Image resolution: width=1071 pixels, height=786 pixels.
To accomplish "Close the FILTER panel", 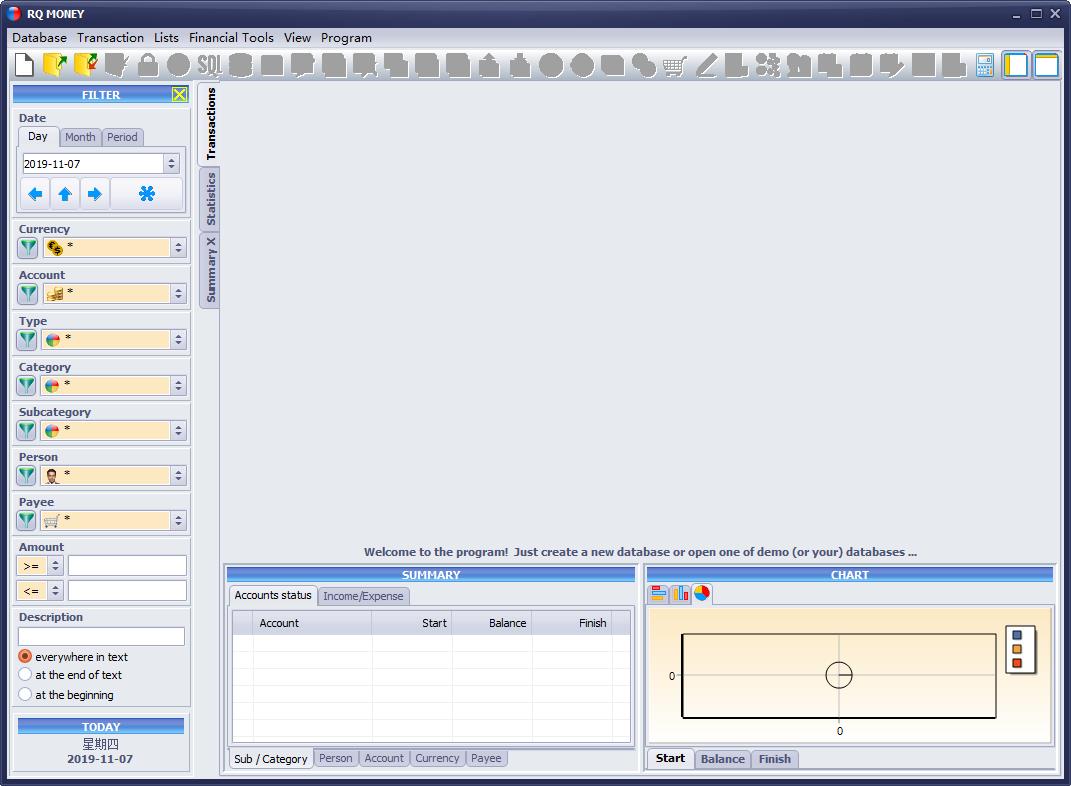I will [179, 94].
